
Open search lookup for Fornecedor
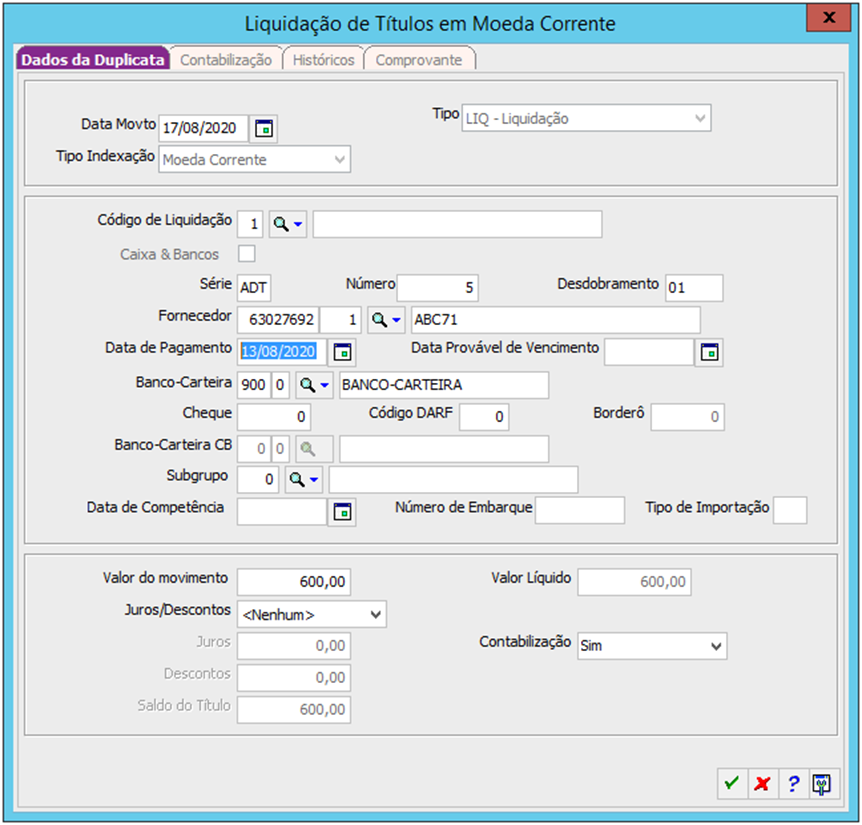pyautogui.click(x=386, y=320)
